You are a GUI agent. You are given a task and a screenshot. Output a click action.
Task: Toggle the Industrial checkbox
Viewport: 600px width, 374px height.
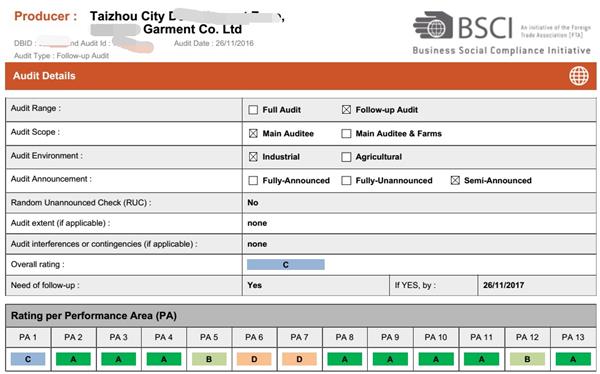(x=253, y=157)
